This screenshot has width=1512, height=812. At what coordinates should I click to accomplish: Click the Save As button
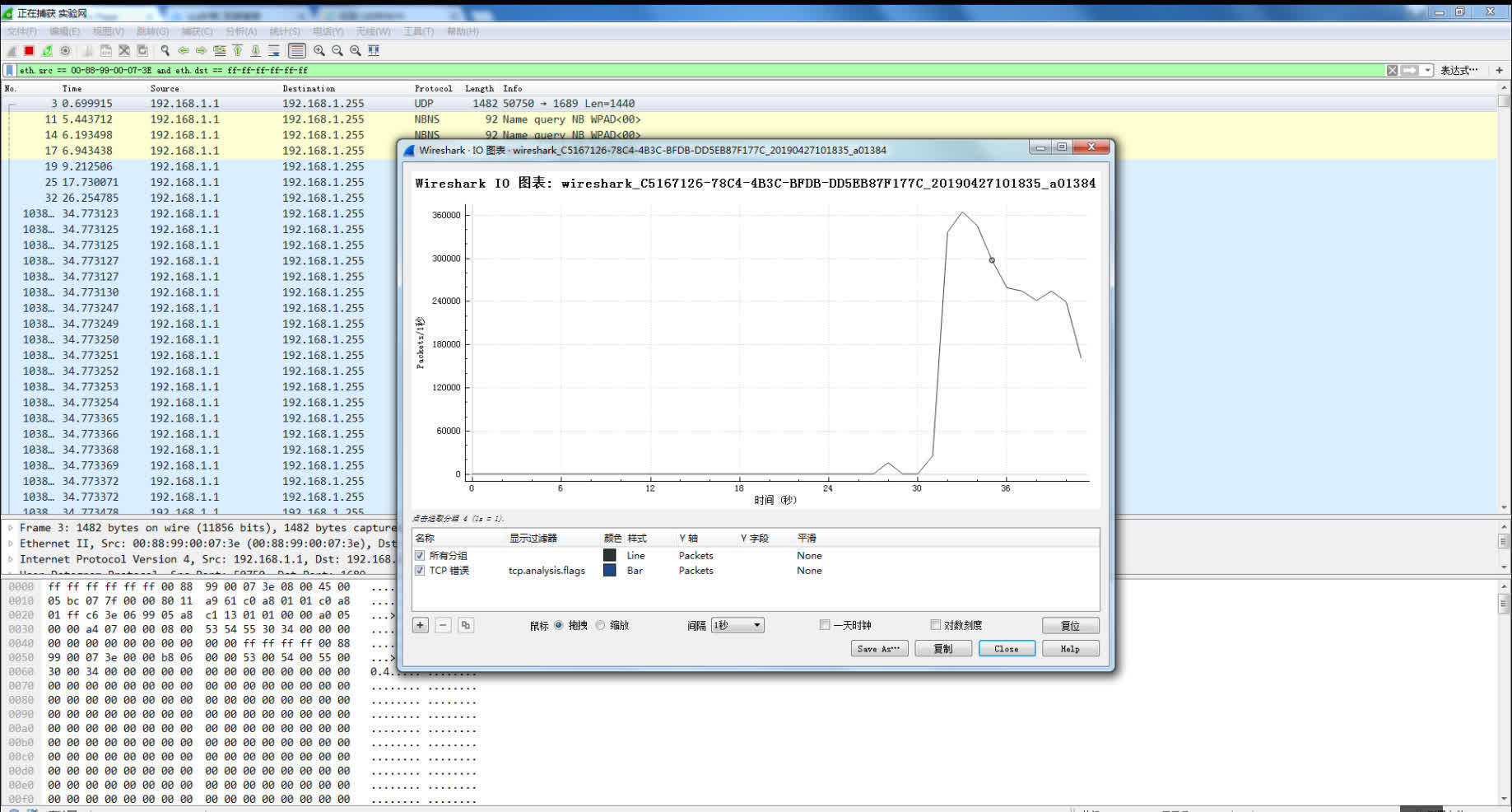click(x=878, y=649)
